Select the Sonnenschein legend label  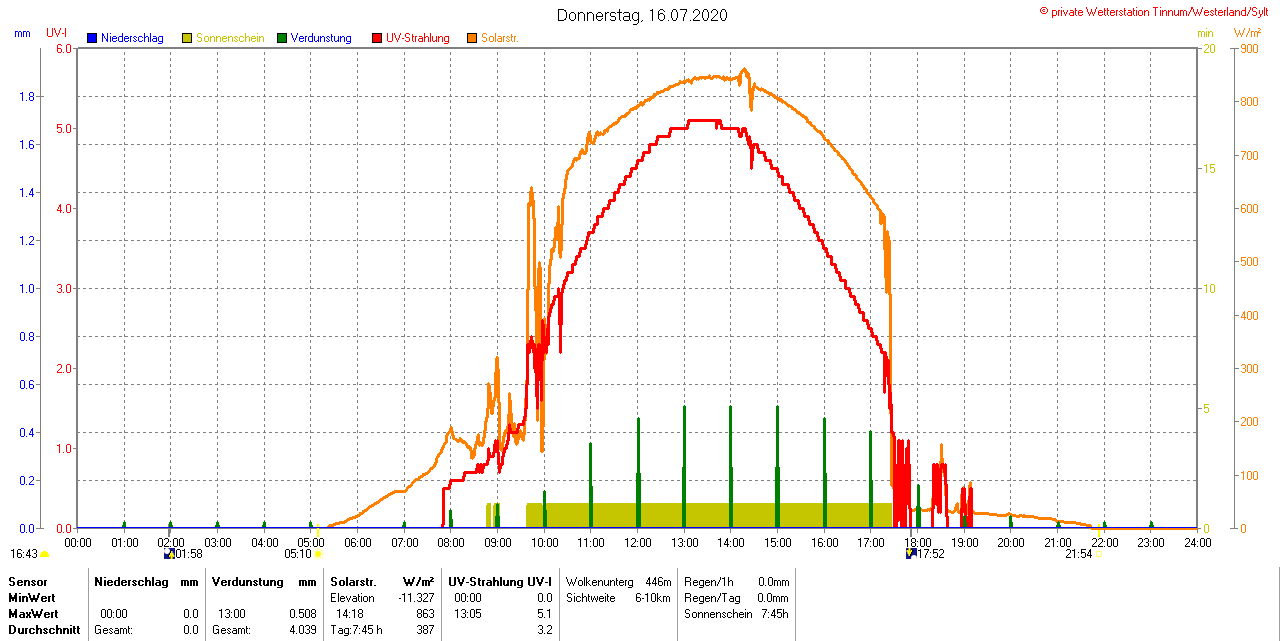click(230, 38)
